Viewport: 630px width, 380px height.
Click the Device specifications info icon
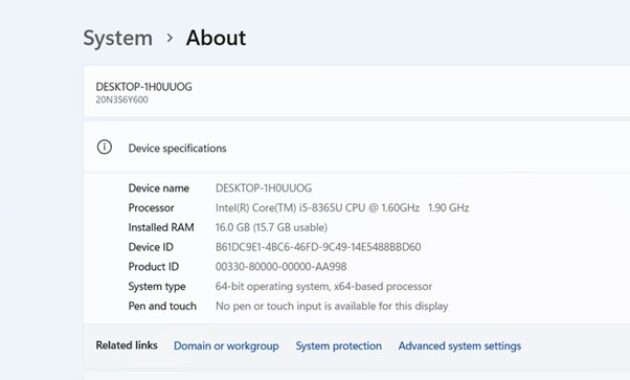tap(104, 147)
